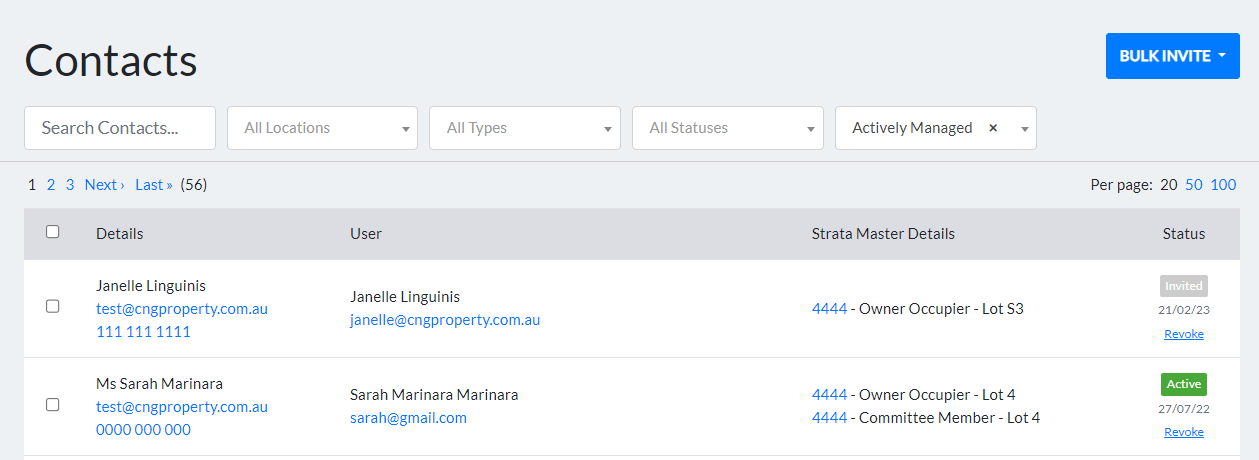Viewport: 1259px width, 460px height.
Task: Open sarah@gmail.com user email
Action: click(x=408, y=418)
